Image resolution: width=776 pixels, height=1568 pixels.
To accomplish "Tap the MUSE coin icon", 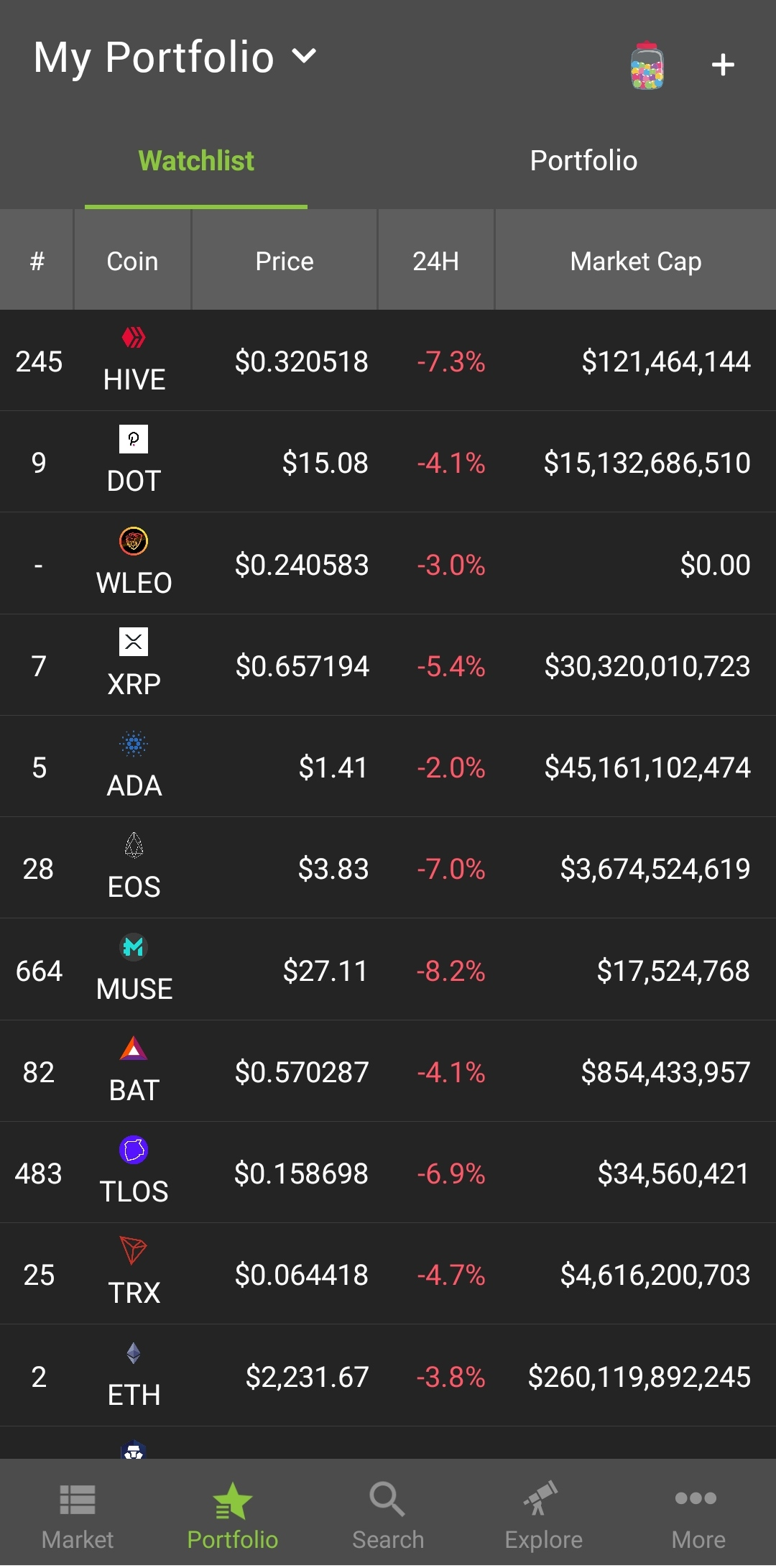I will click(x=134, y=947).
